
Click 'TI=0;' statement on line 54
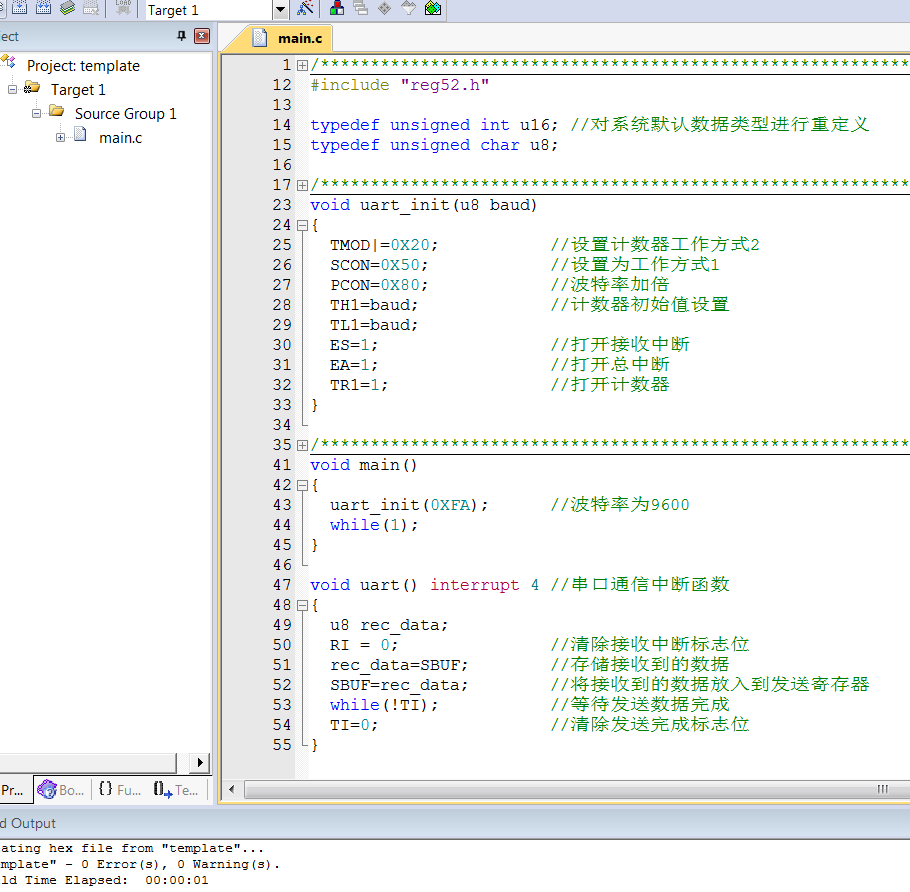(x=354, y=725)
